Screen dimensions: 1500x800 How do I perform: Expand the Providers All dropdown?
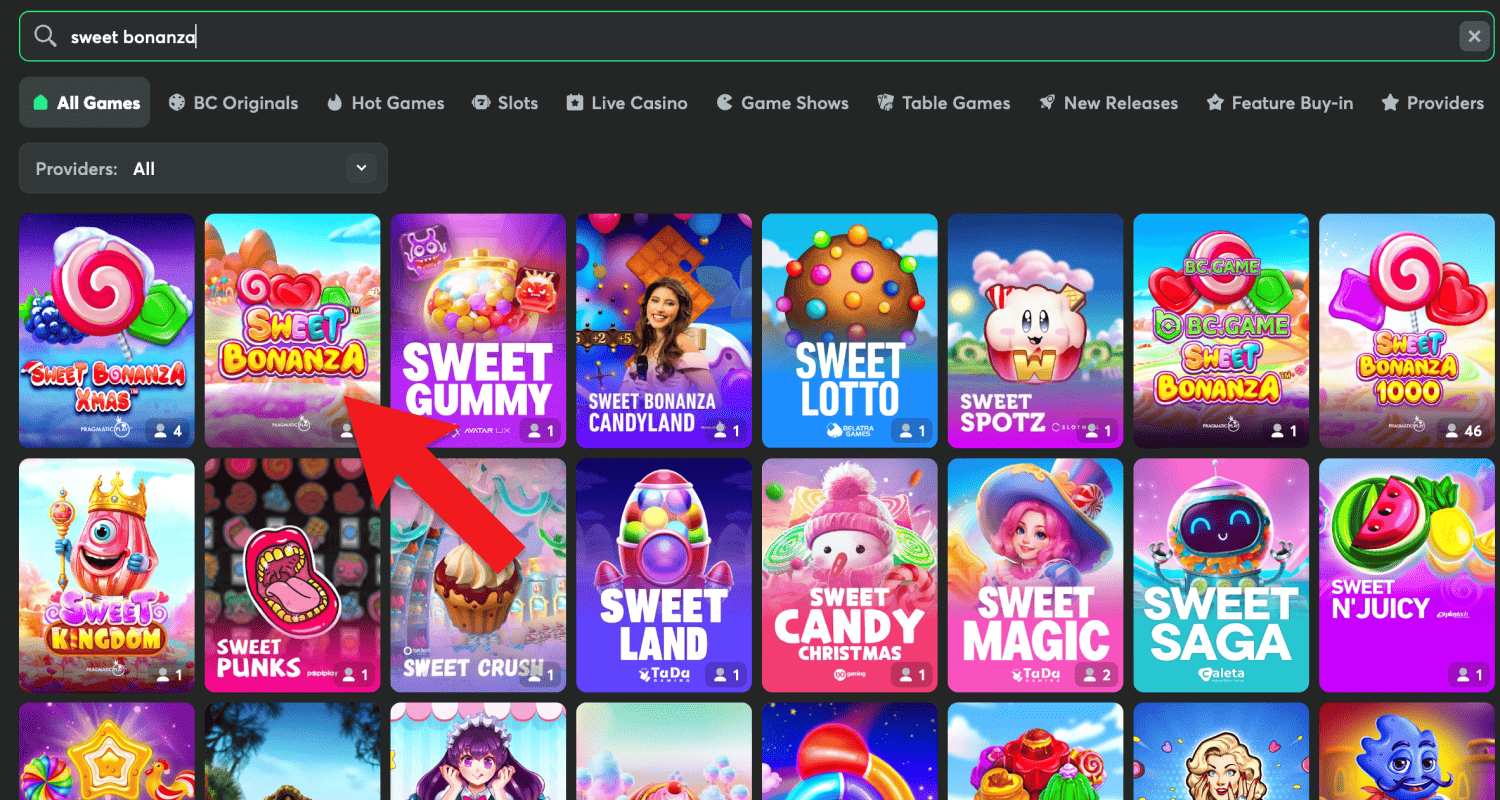(x=203, y=168)
